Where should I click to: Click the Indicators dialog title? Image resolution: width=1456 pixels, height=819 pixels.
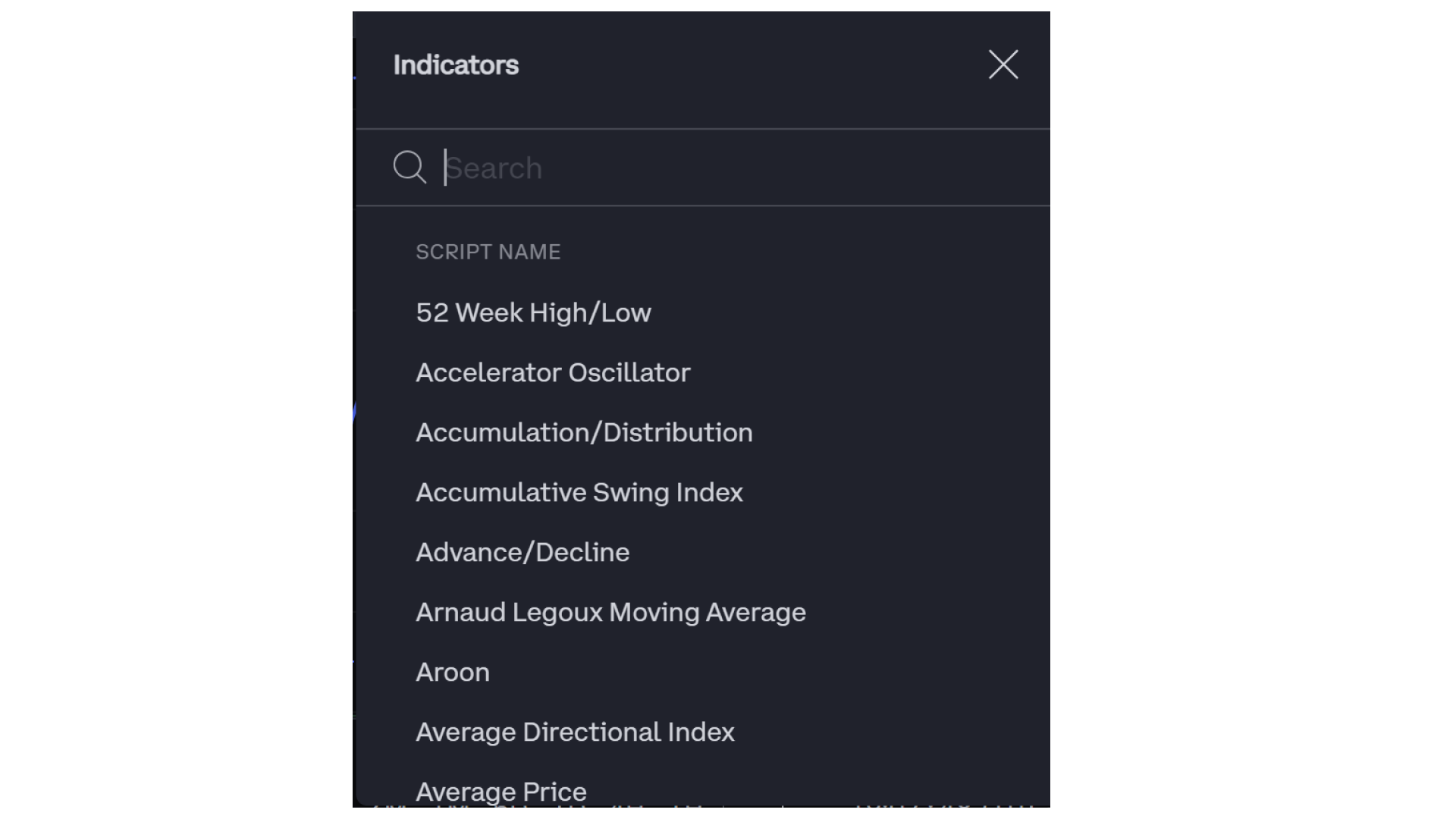456,65
